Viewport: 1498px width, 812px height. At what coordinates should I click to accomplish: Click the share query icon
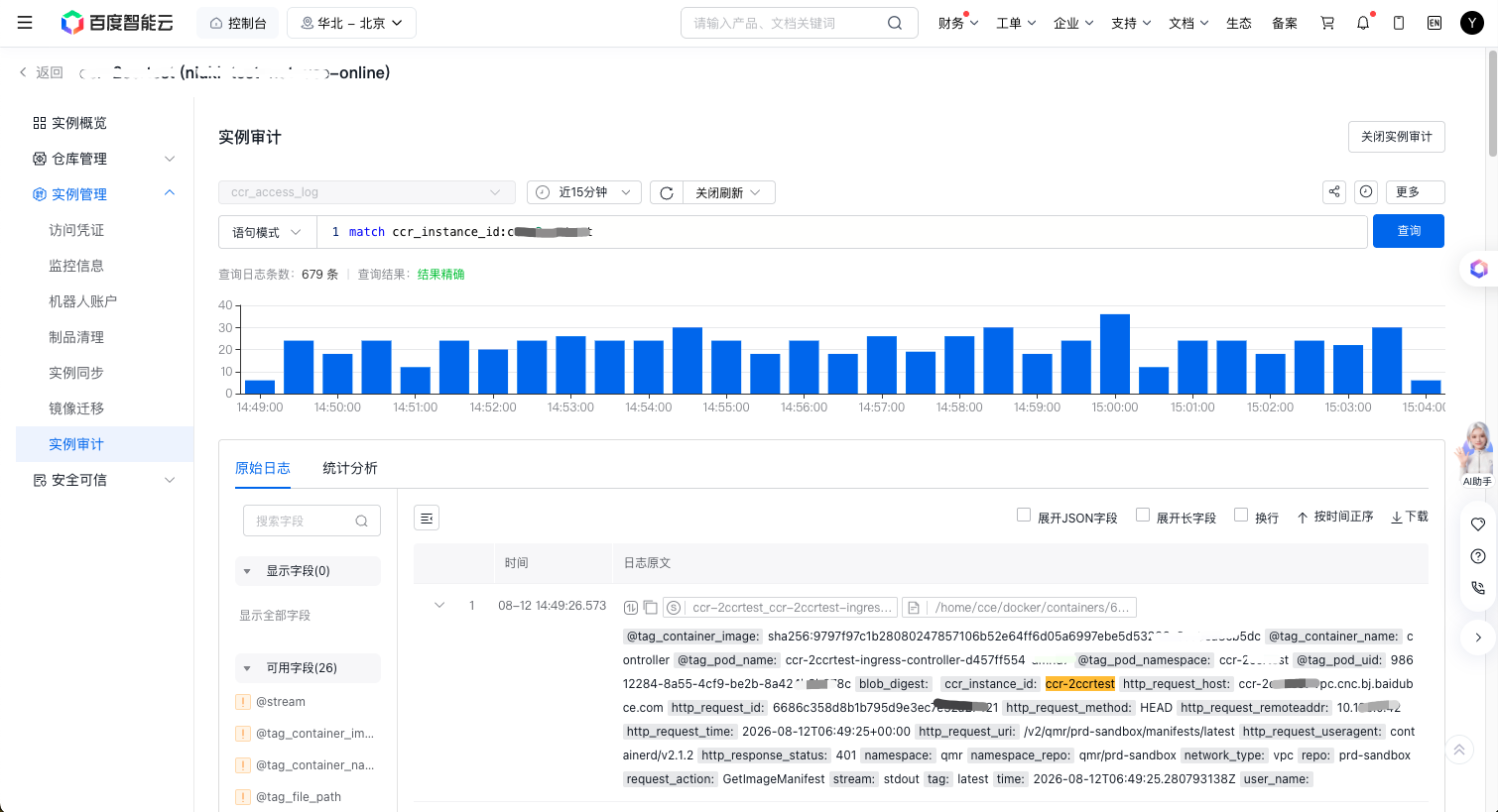pos(1334,192)
